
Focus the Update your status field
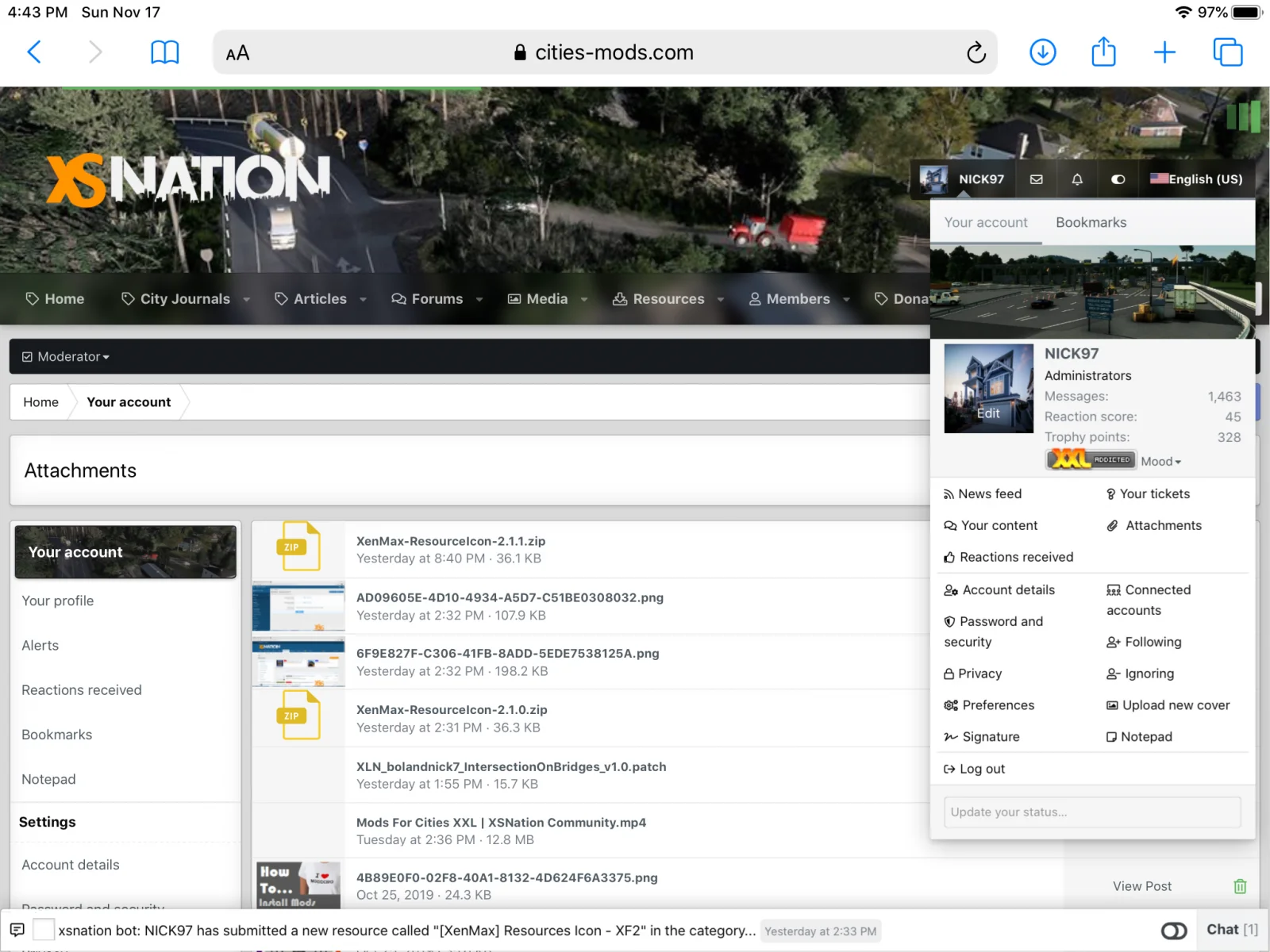pos(1092,812)
